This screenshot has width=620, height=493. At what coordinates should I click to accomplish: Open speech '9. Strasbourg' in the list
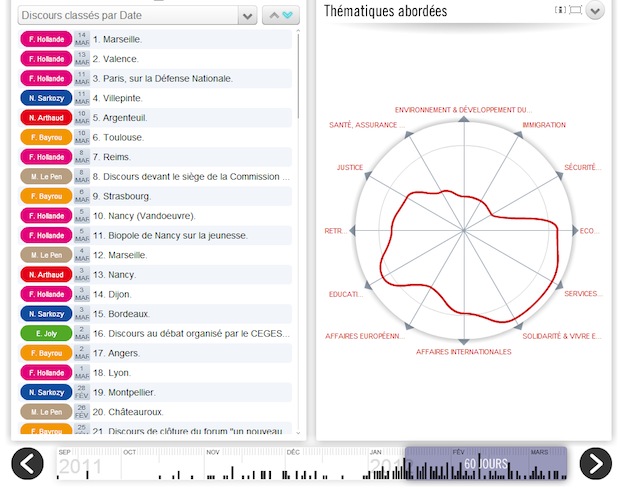click(x=122, y=196)
